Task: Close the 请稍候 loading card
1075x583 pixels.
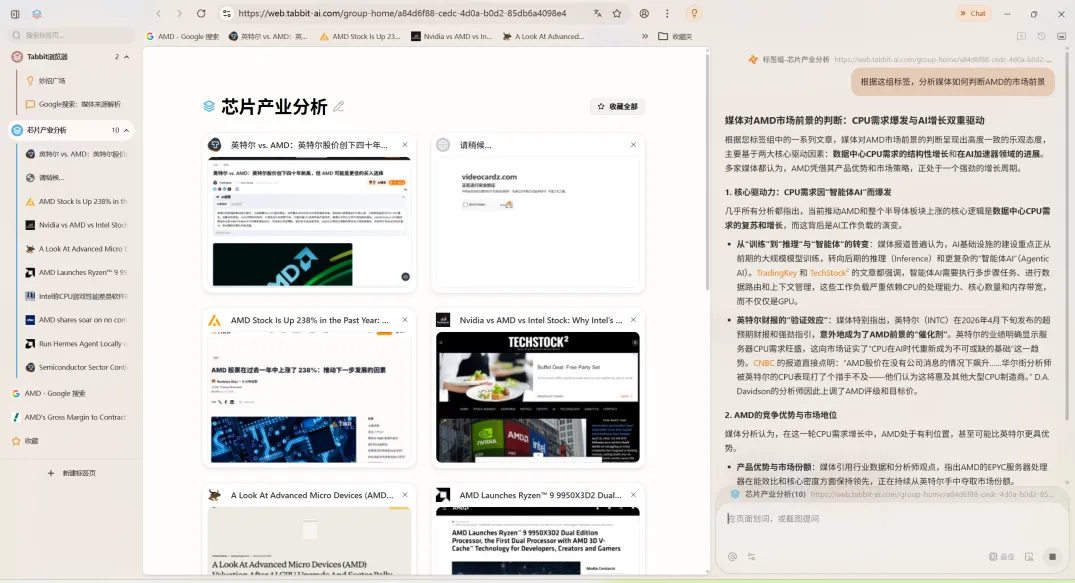Action: [x=633, y=145]
